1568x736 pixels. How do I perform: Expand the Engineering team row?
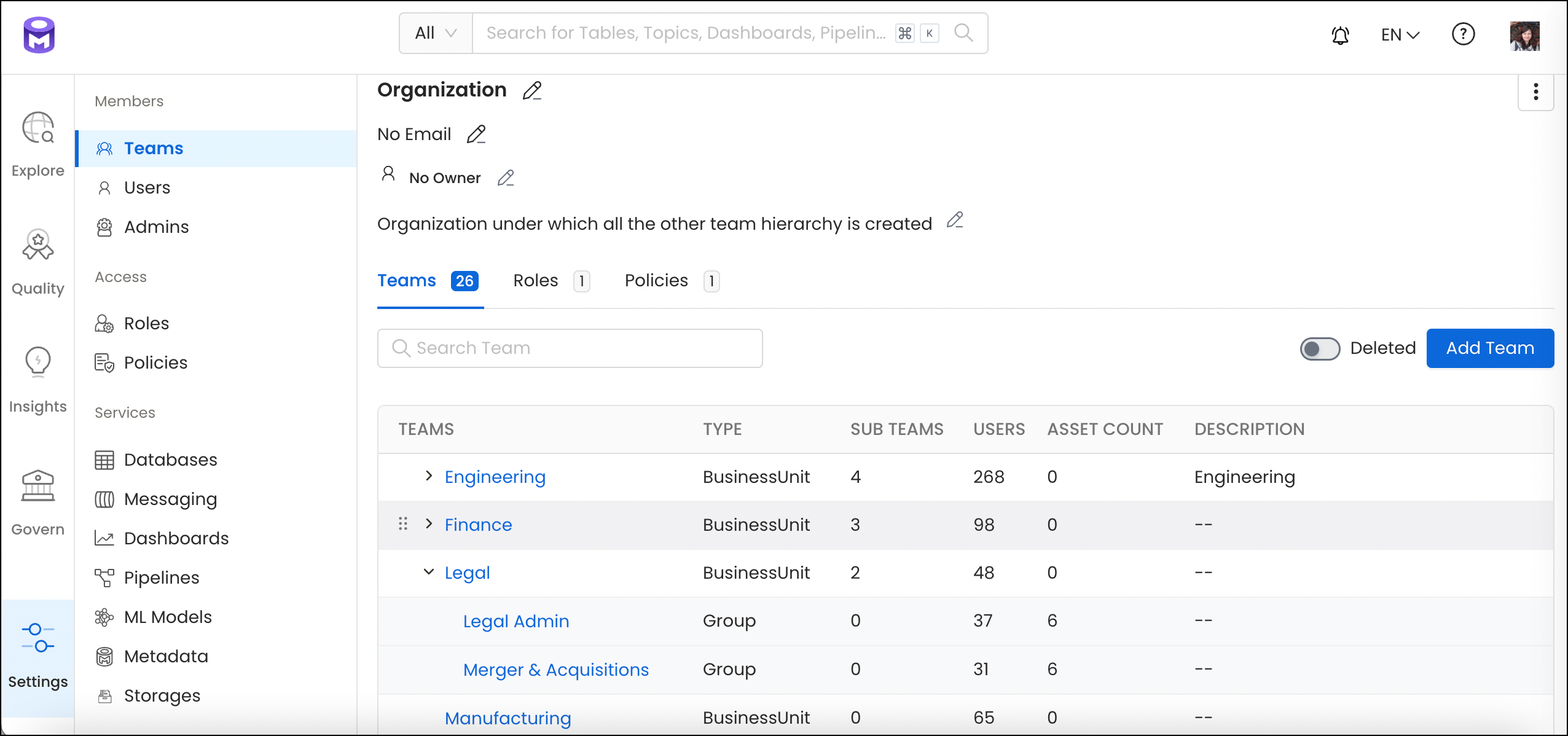(429, 476)
